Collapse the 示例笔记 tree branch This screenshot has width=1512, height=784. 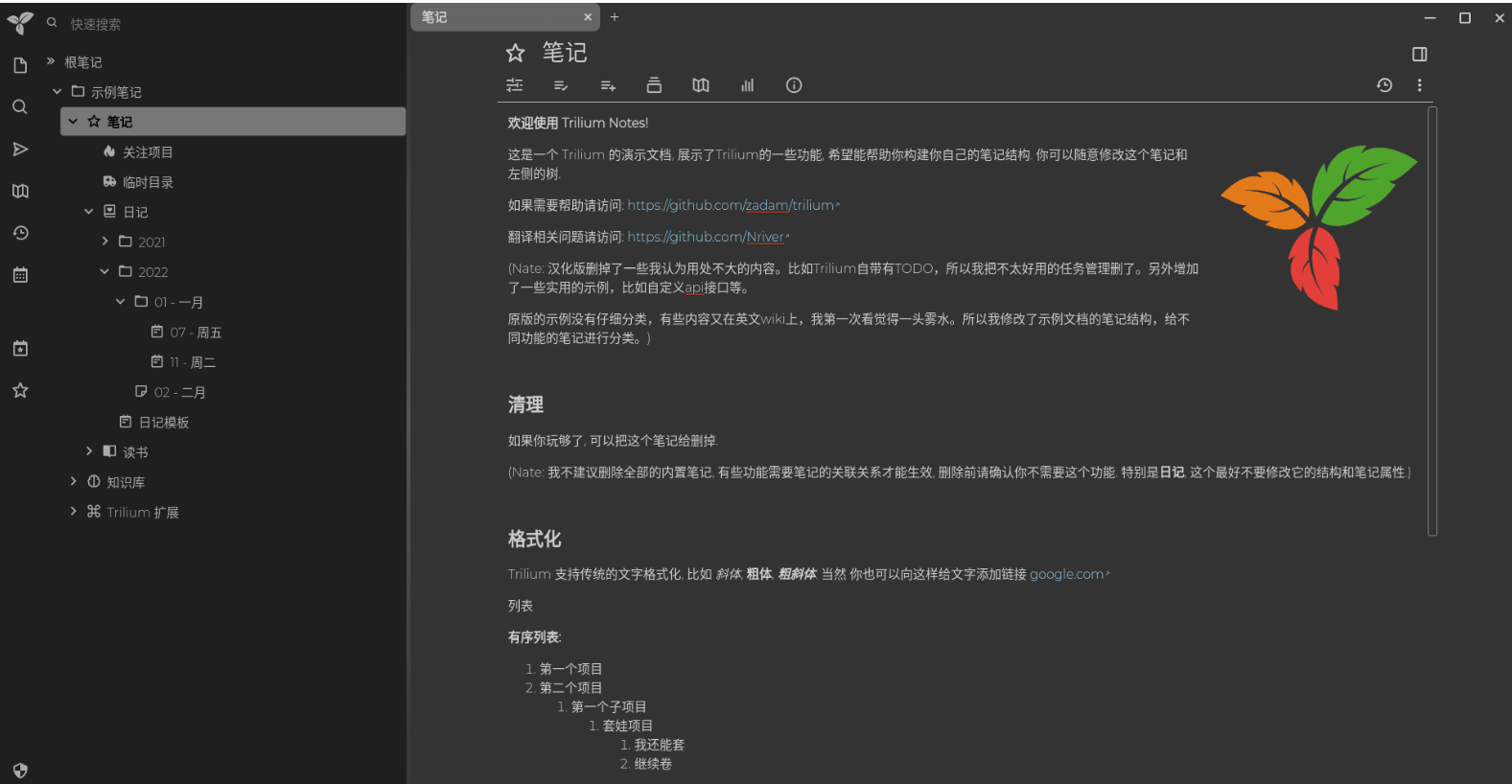pos(57,92)
